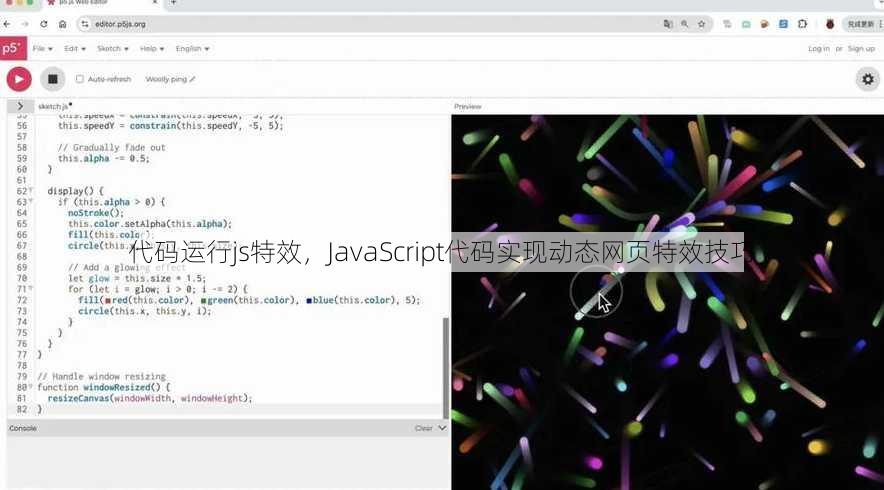Click the green folder extension icon
The height and width of the screenshot is (490, 884).
click(746, 24)
